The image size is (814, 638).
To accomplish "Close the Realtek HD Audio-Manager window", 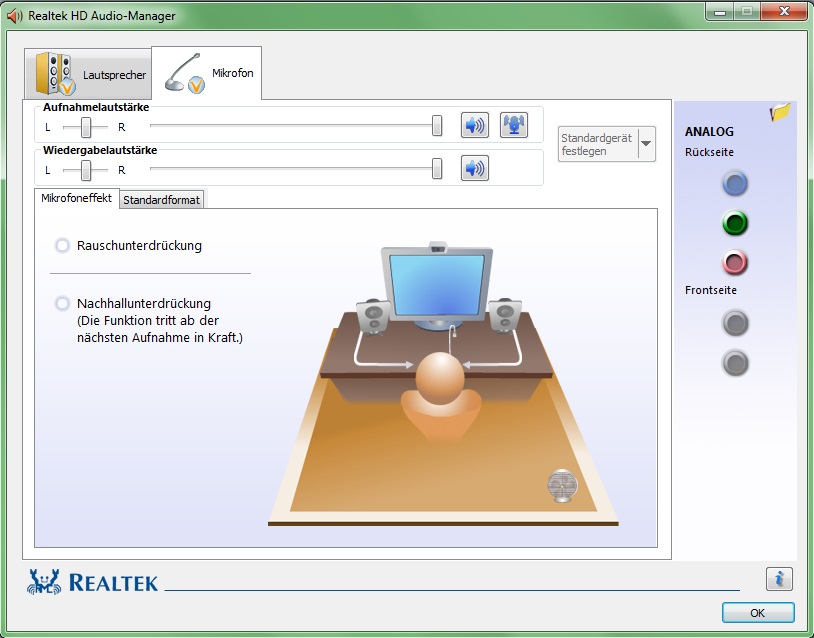I will coord(784,11).
